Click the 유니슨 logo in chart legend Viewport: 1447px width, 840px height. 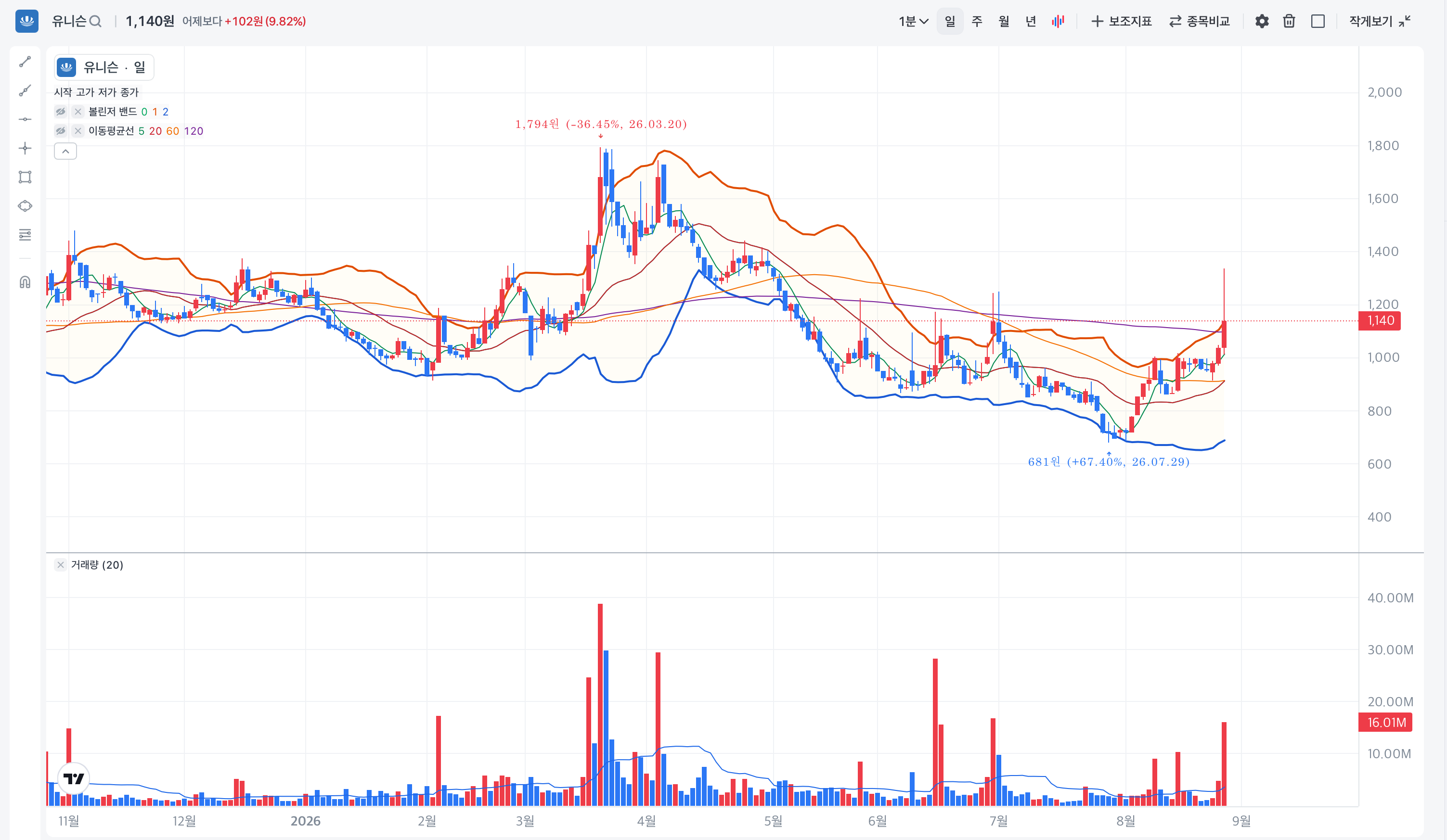[66, 67]
